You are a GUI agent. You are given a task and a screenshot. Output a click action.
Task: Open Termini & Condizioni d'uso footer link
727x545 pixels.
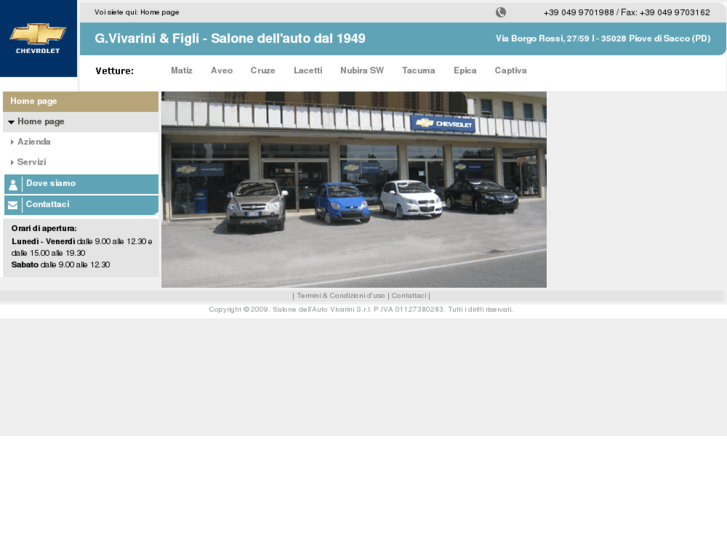[341, 295]
